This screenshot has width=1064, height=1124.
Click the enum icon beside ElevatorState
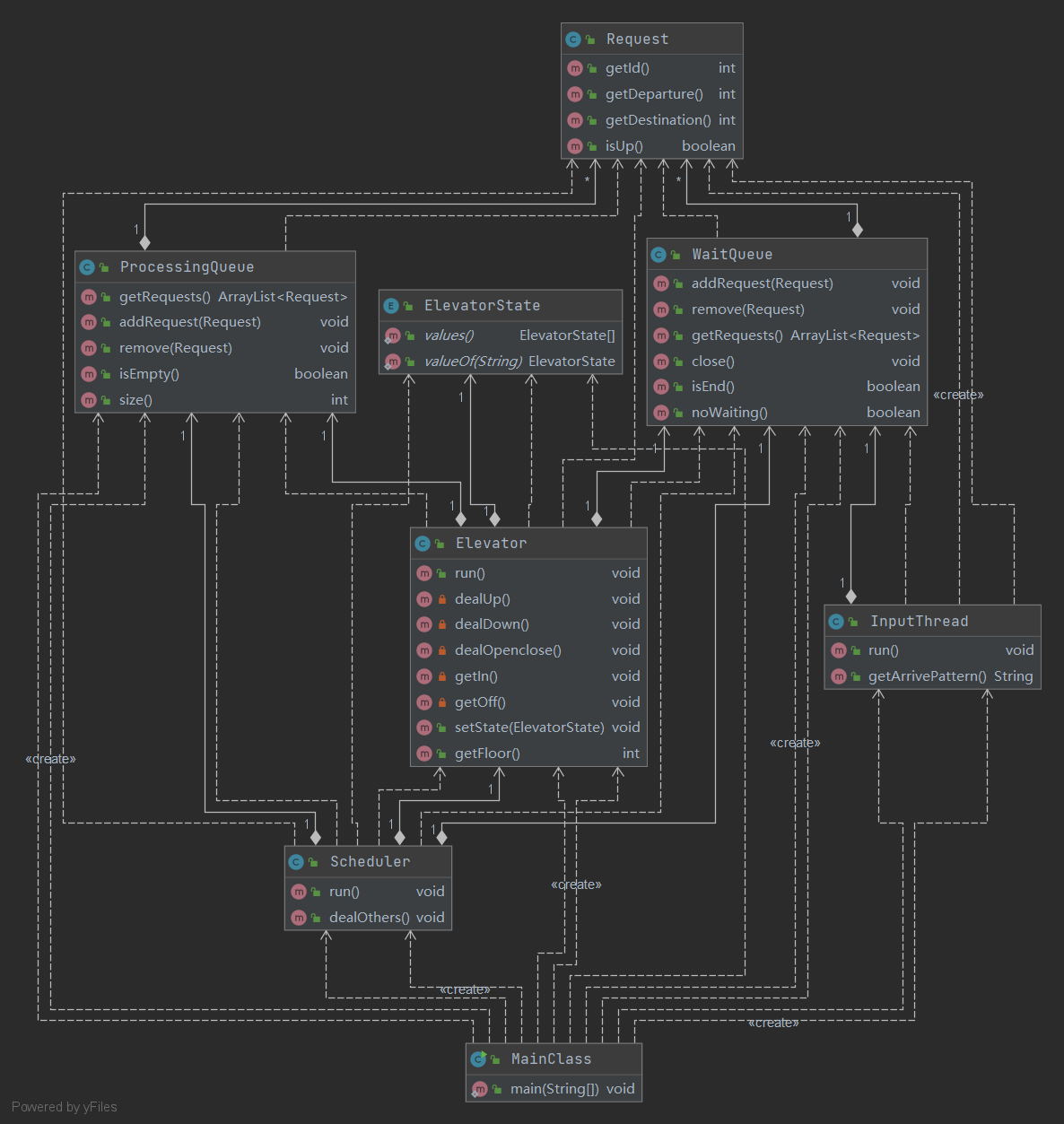point(391,306)
